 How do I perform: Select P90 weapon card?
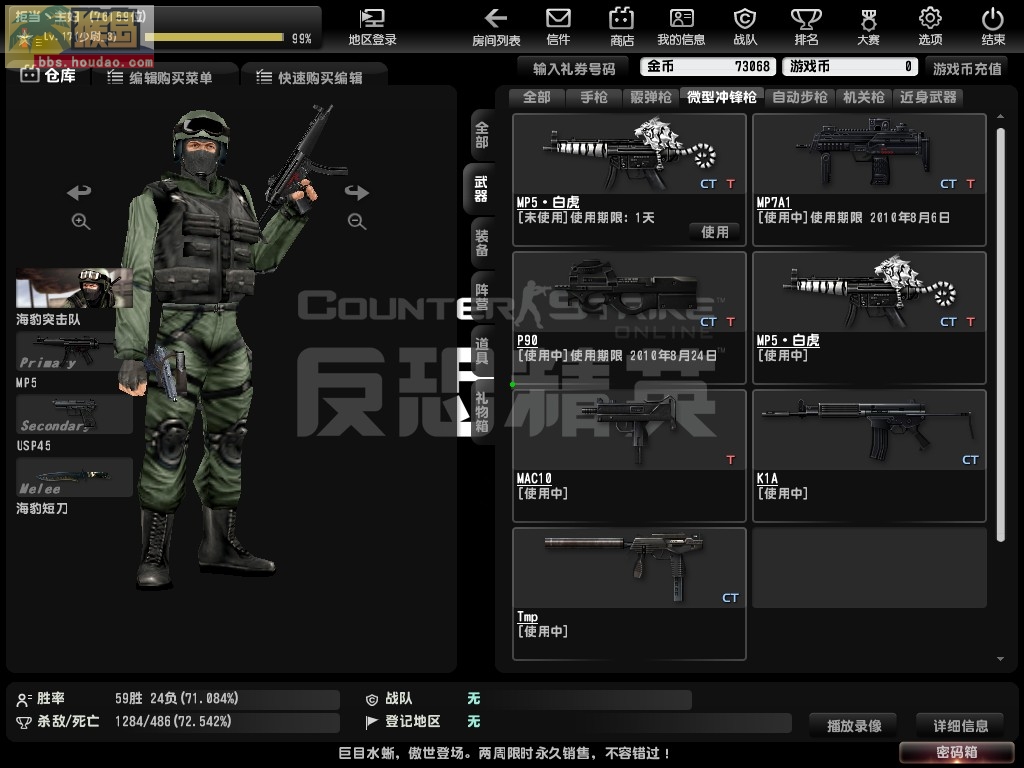630,317
